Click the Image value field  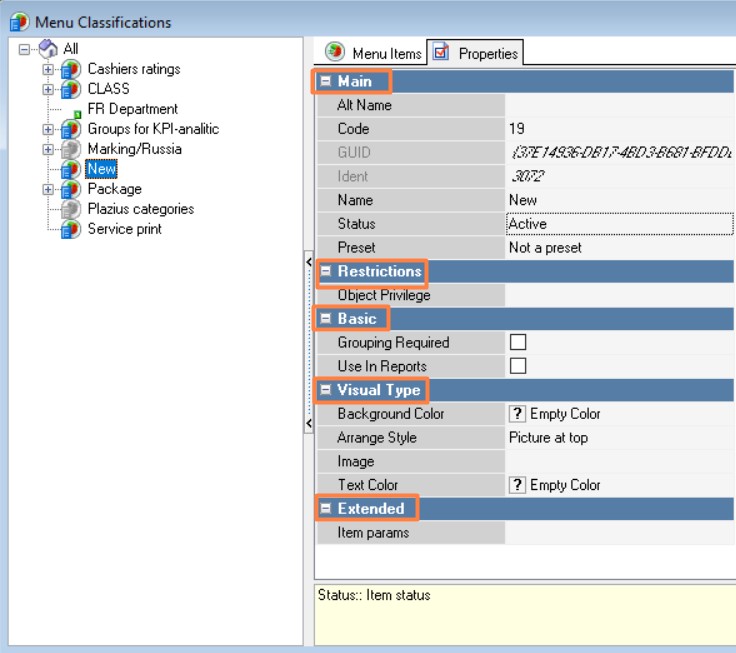point(620,461)
